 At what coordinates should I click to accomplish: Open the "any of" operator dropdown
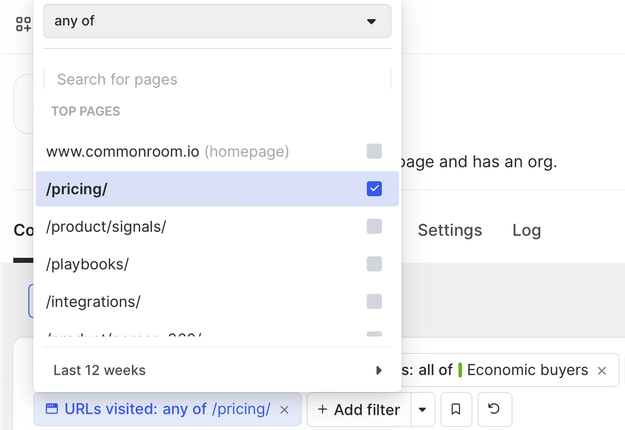point(217,21)
